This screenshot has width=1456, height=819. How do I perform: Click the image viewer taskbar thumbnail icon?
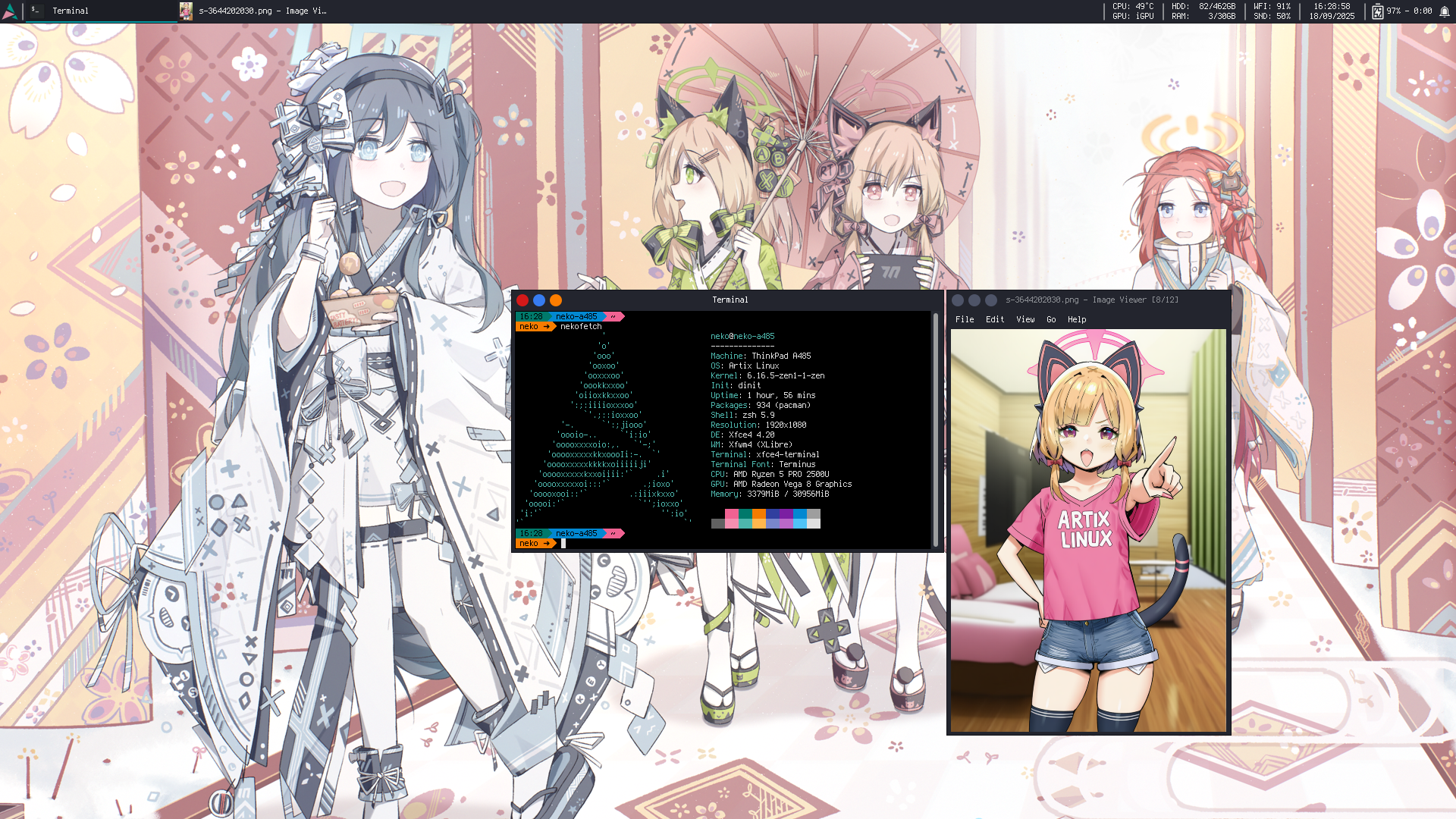(x=186, y=11)
